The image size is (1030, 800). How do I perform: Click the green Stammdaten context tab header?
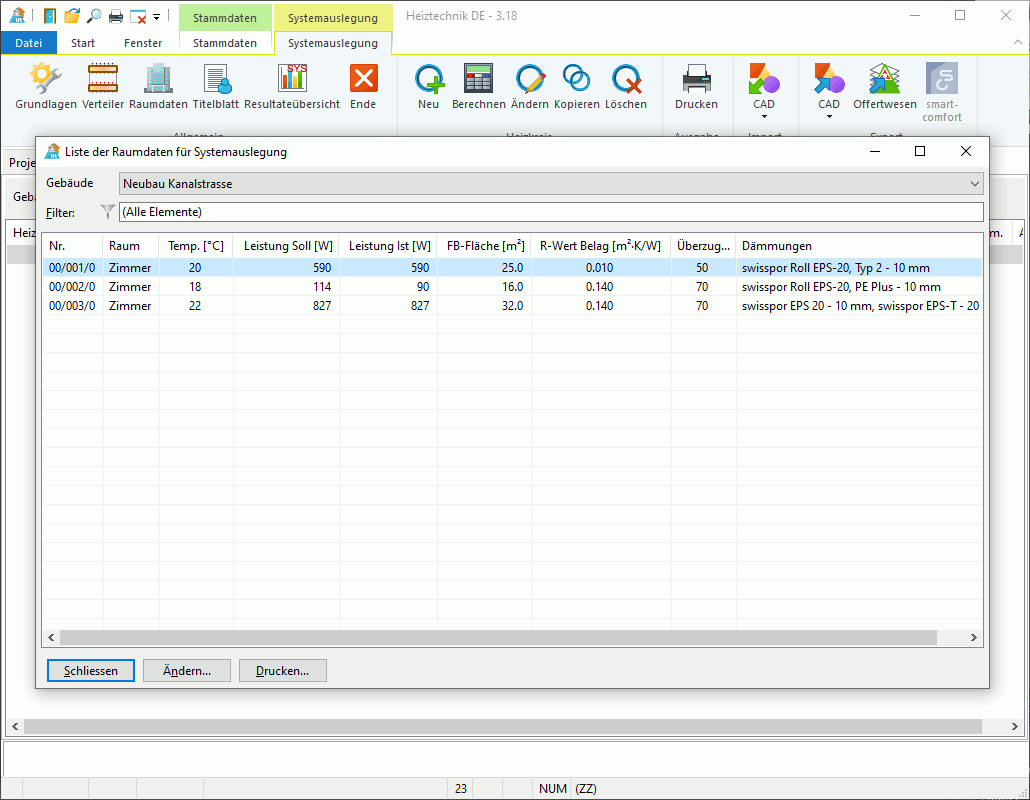pyautogui.click(x=225, y=18)
